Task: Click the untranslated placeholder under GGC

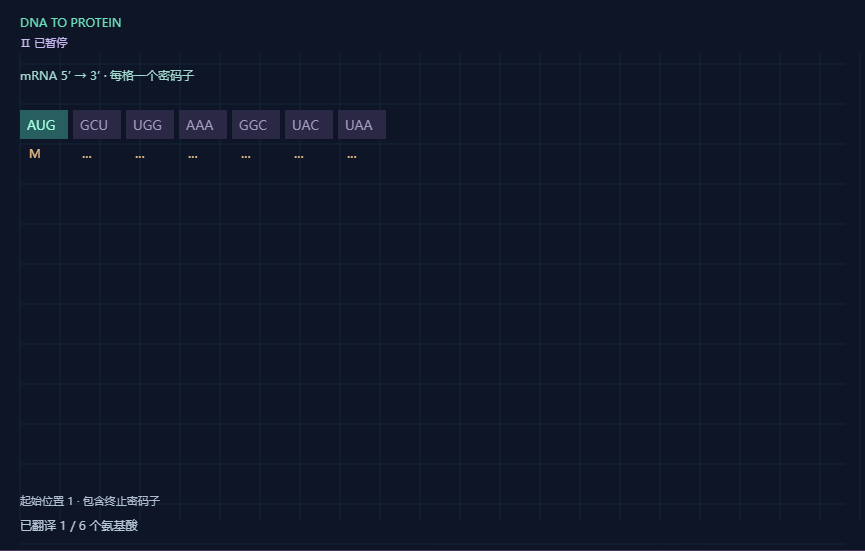Action: (x=245, y=156)
